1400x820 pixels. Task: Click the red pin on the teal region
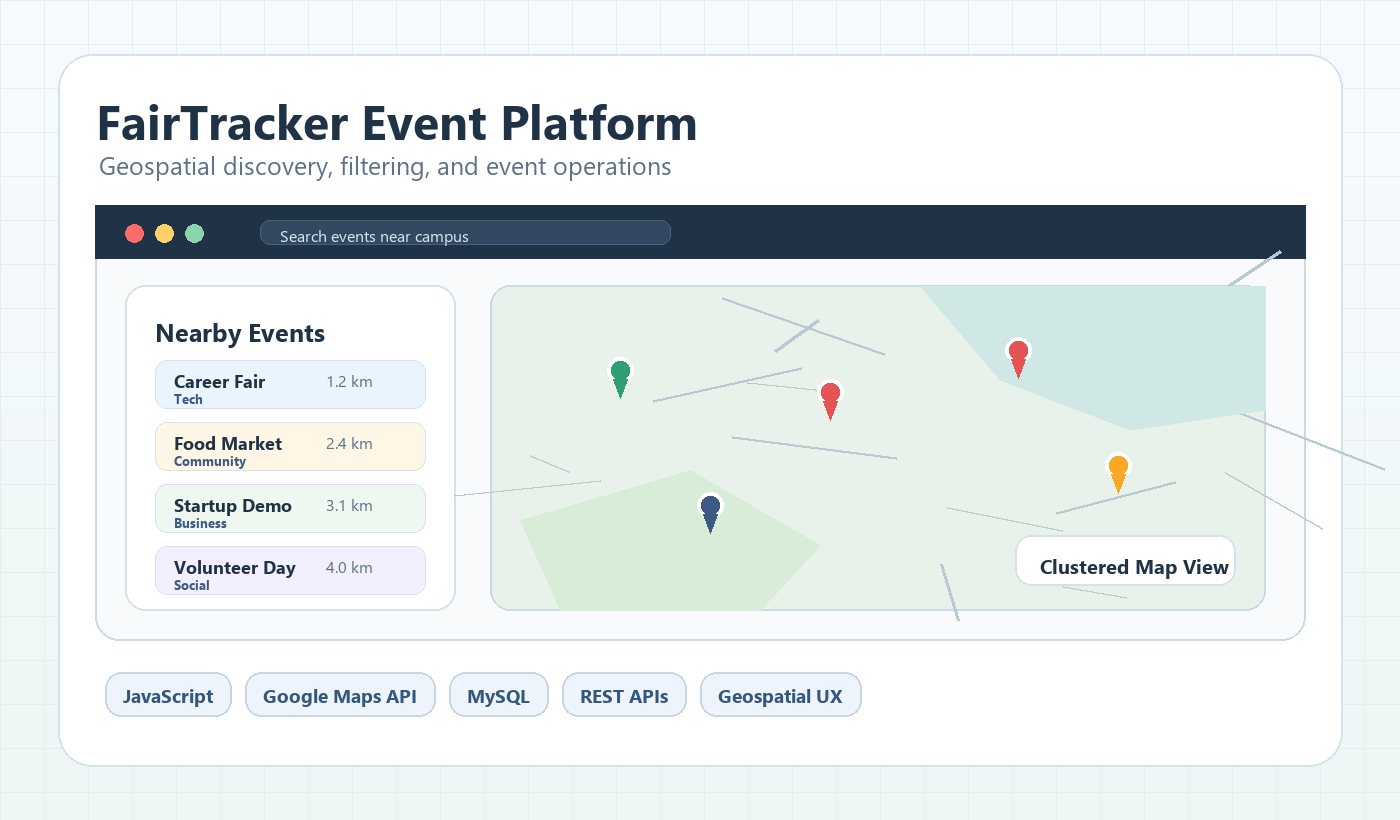[x=1018, y=358]
